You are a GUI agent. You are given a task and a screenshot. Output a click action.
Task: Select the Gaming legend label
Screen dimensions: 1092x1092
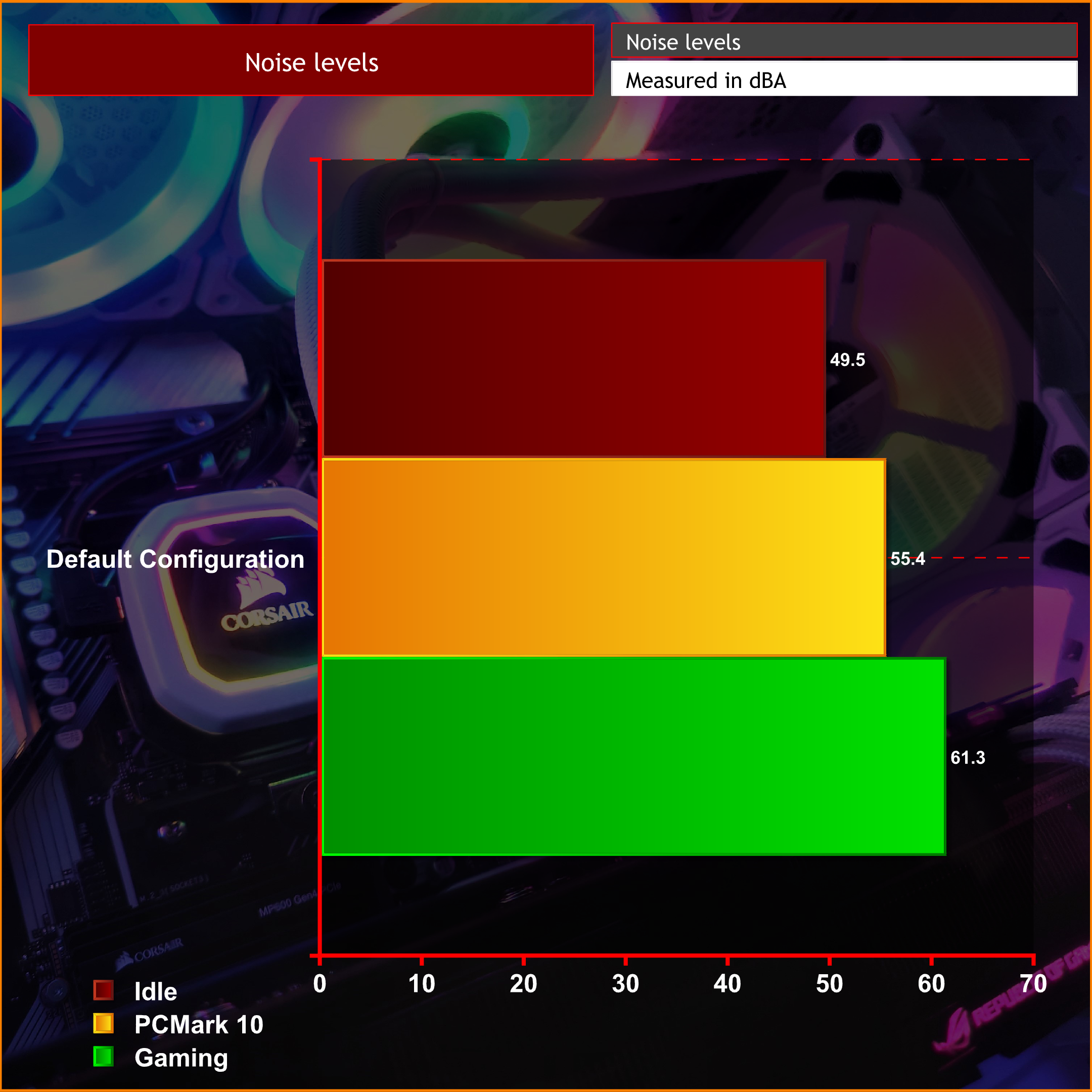tap(181, 1058)
